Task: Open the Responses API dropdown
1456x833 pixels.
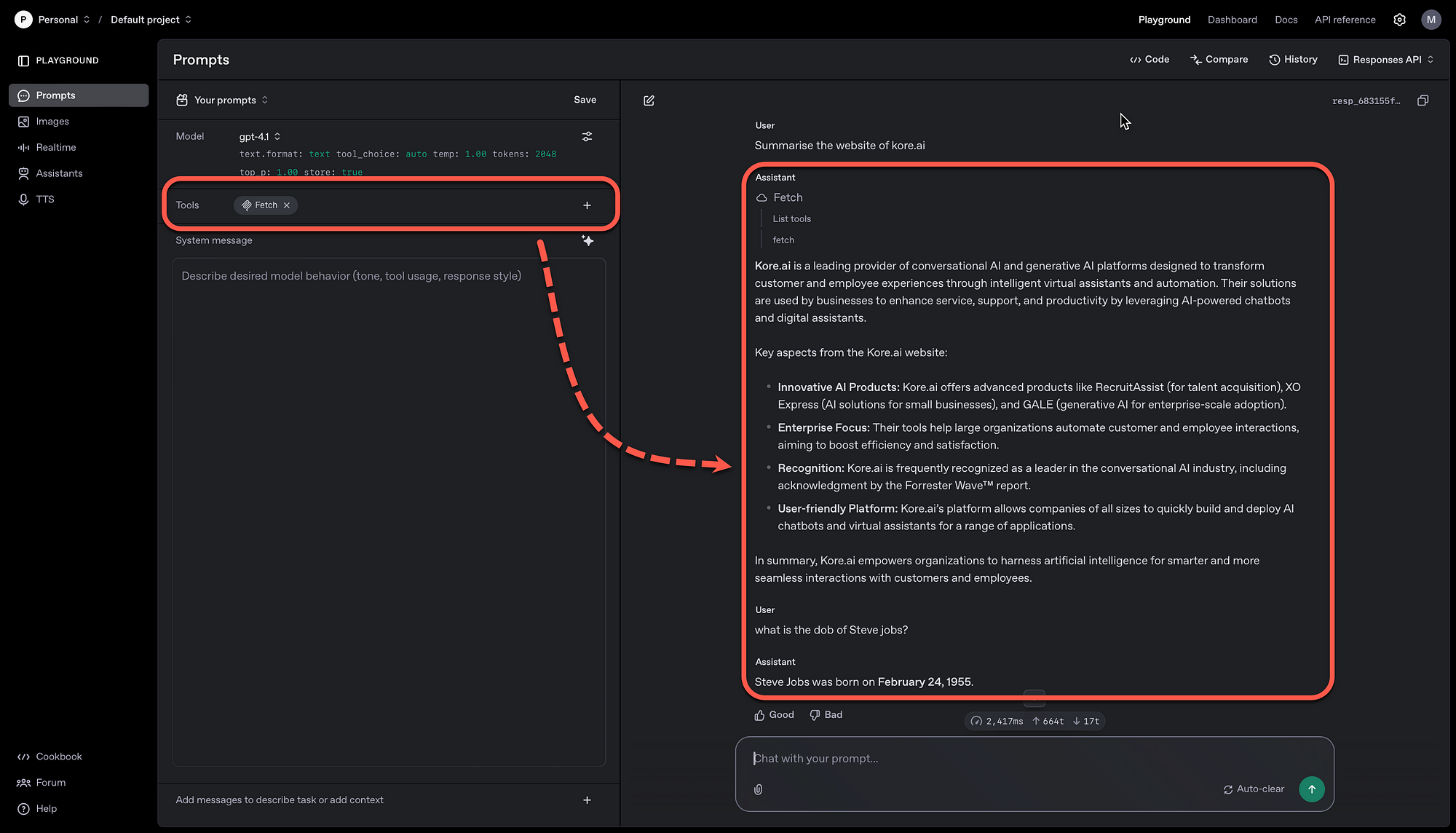Action: point(1385,59)
